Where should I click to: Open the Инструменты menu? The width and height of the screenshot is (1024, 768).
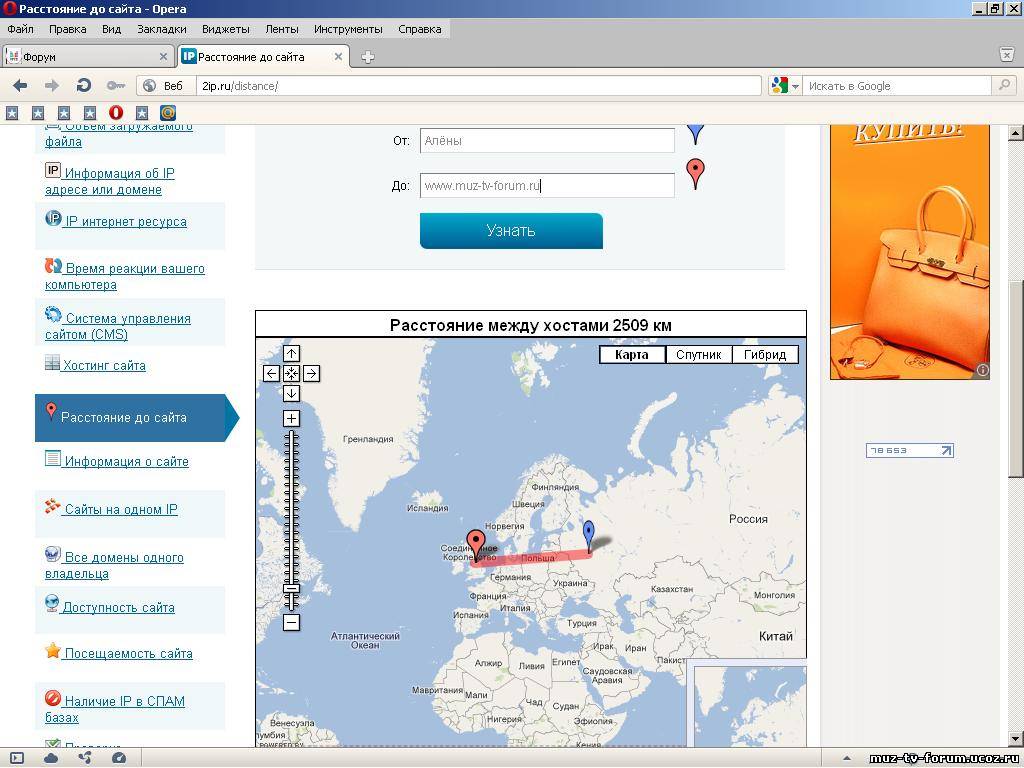[x=348, y=29]
